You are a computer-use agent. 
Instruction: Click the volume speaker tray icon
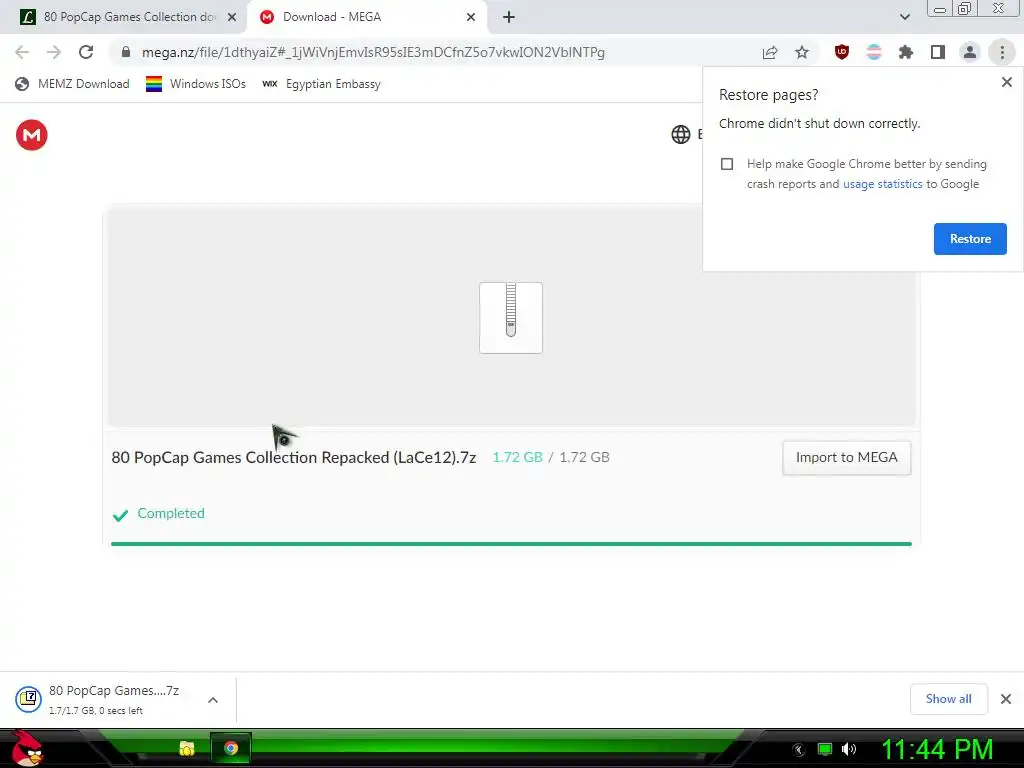(x=849, y=749)
